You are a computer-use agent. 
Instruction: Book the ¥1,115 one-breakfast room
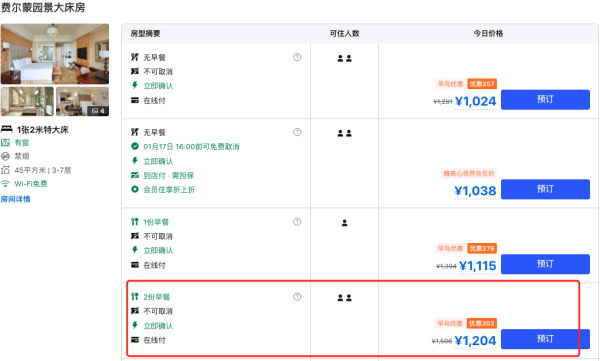pyautogui.click(x=545, y=264)
